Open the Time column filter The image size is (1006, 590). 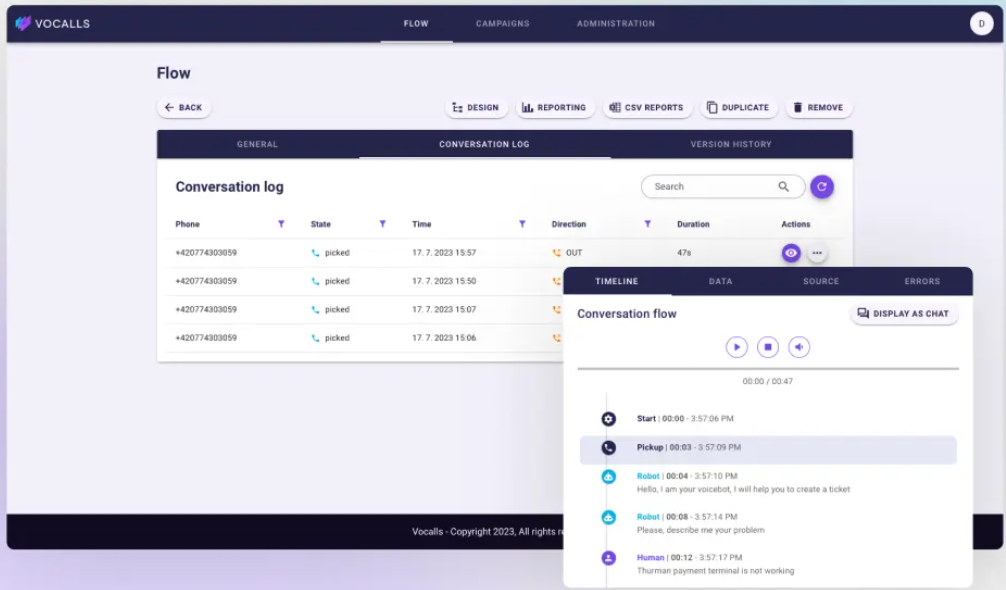[x=521, y=224]
